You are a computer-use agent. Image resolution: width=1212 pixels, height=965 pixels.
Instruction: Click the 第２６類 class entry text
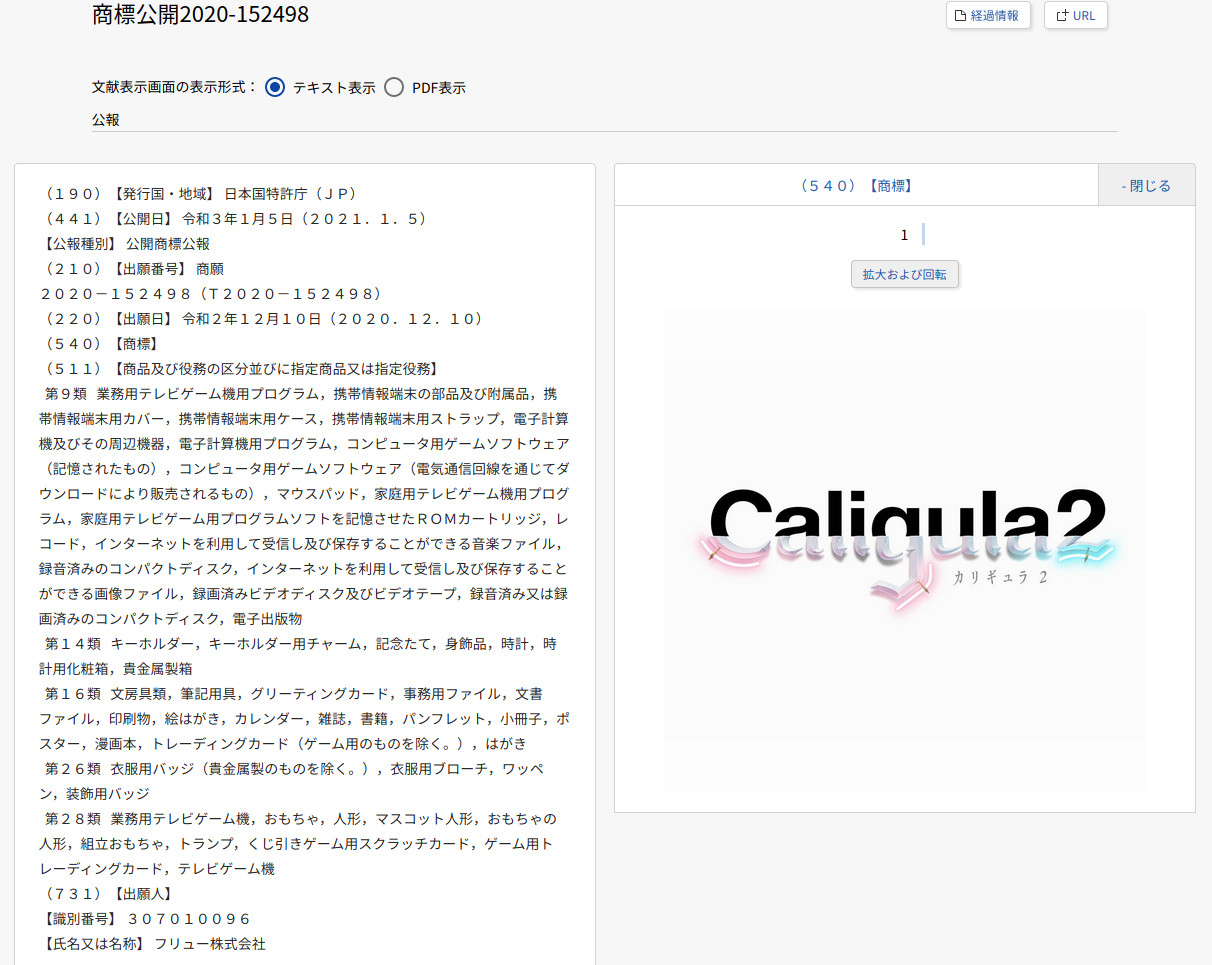point(294,781)
